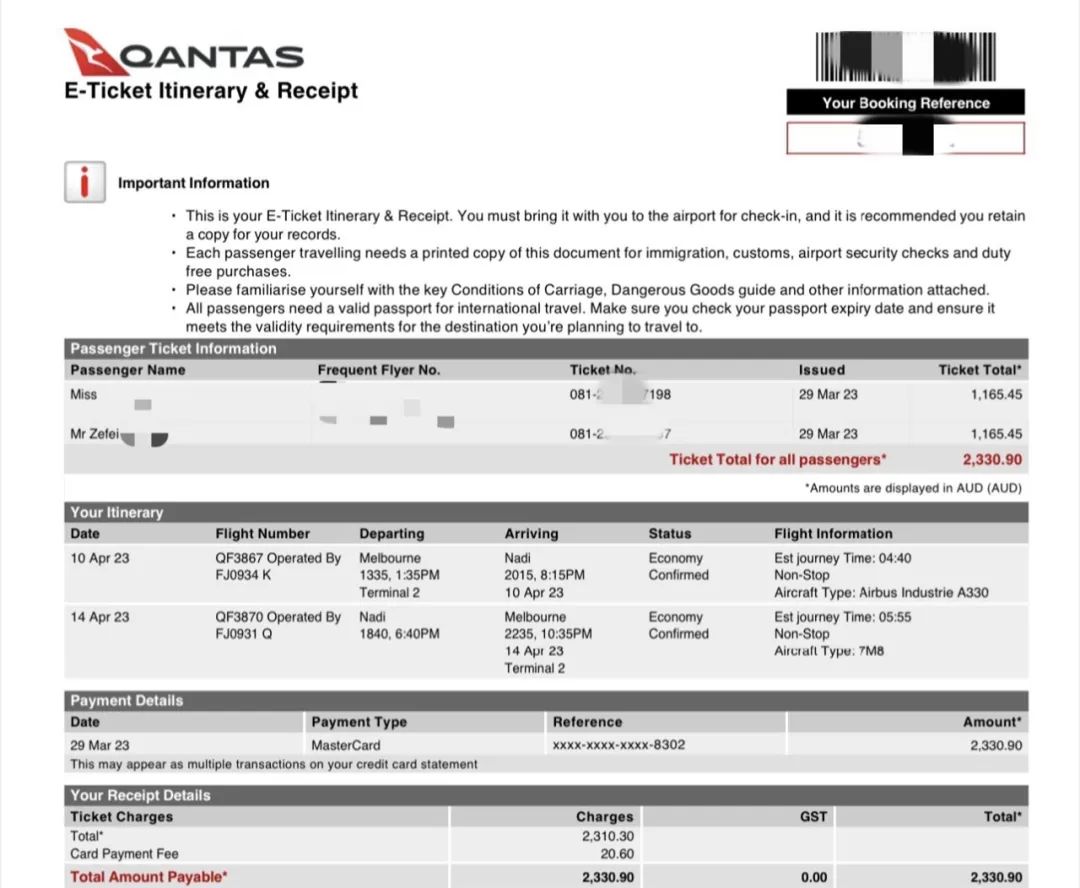Click the Ticket Total for all passengers label

(x=777, y=460)
